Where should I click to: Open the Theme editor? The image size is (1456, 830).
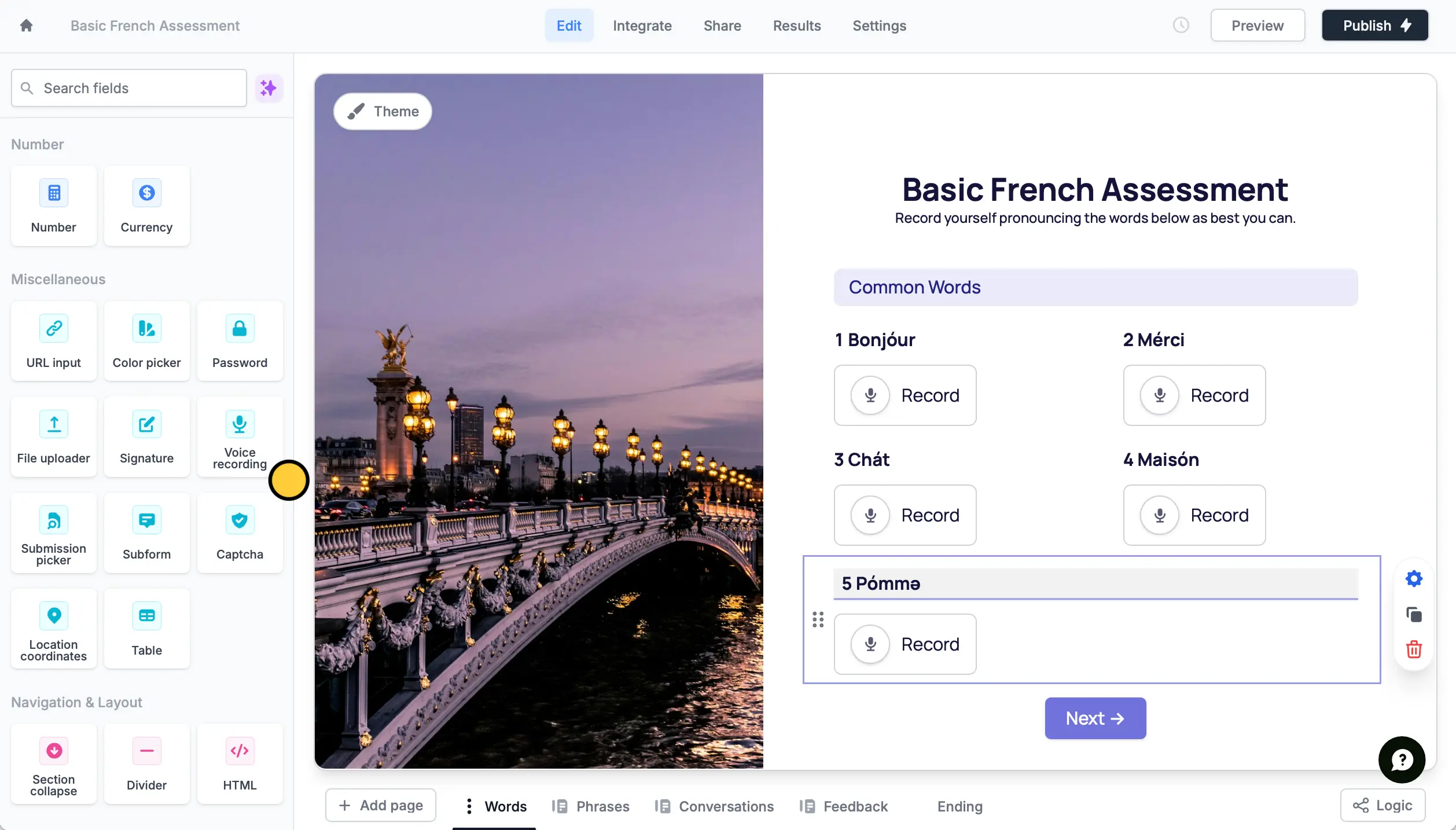pyautogui.click(x=383, y=111)
